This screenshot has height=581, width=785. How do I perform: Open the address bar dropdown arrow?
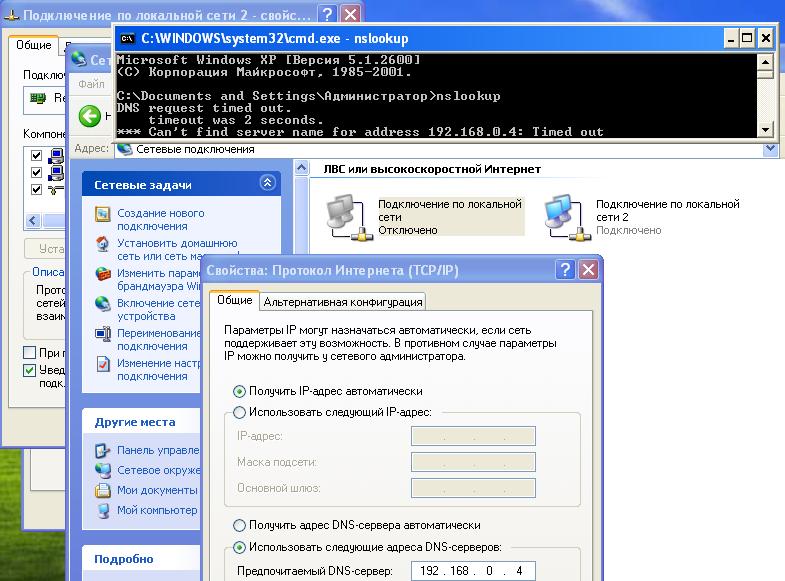coord(770,149)
